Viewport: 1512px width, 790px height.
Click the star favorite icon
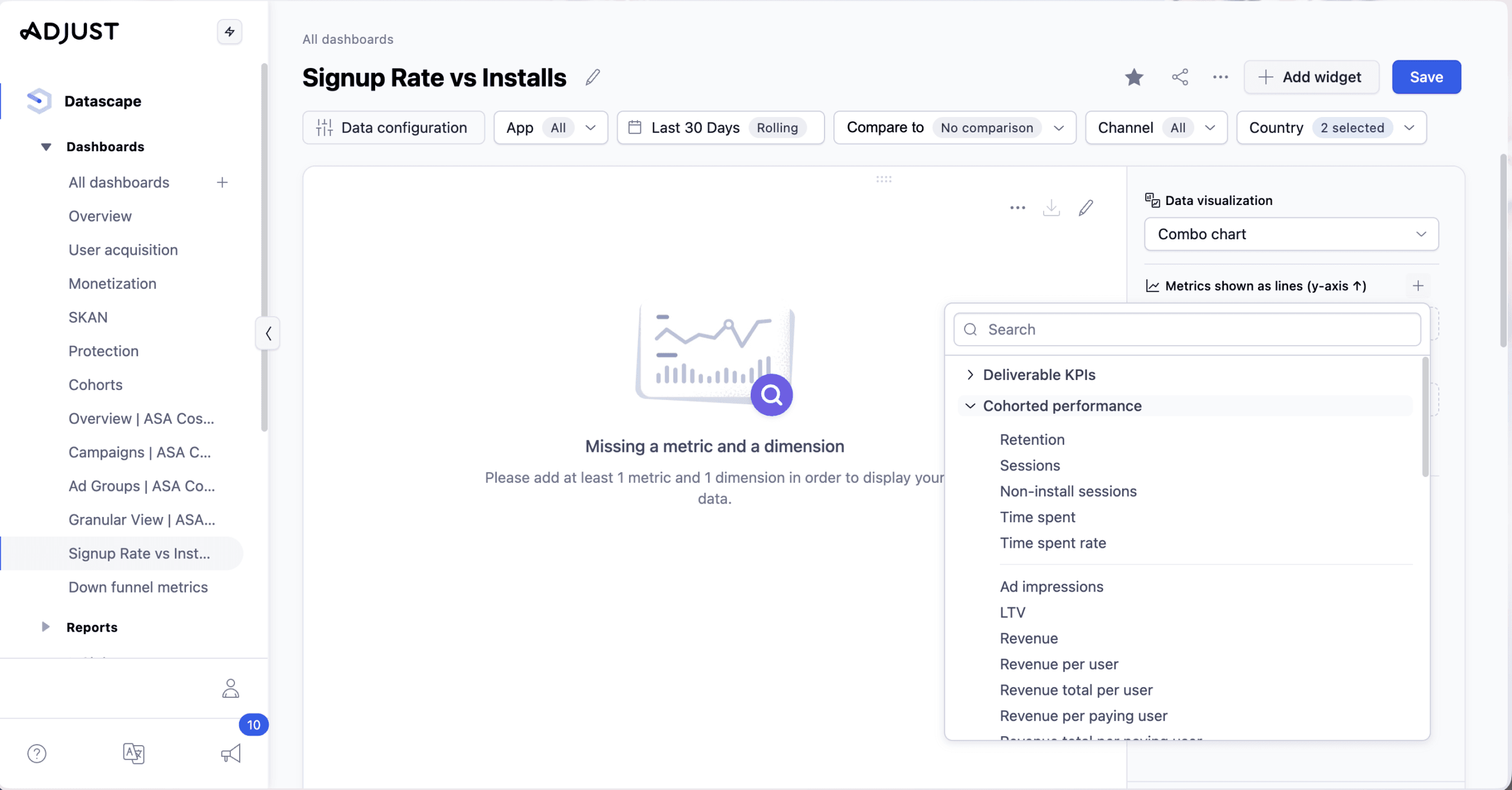click(x=1133, y=77)
